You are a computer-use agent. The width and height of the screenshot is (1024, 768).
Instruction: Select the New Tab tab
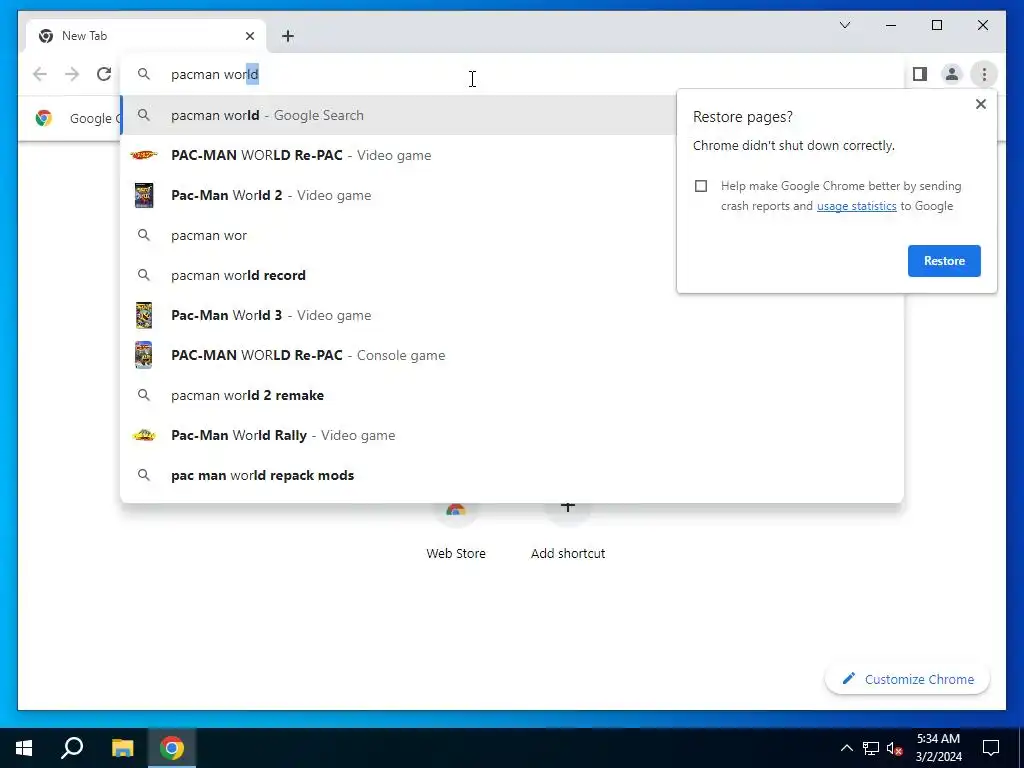(146, 36)
